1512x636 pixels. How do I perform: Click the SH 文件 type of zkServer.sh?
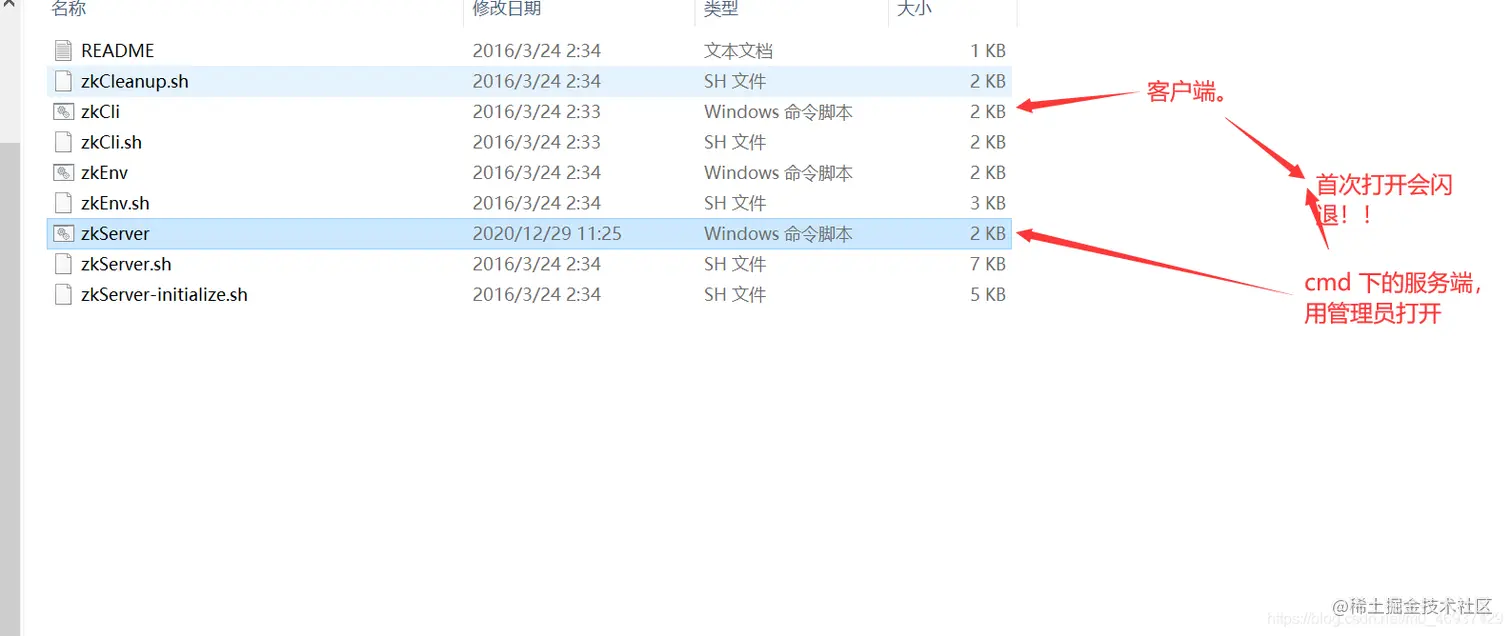pyautogui.click(x=735, y=264)
